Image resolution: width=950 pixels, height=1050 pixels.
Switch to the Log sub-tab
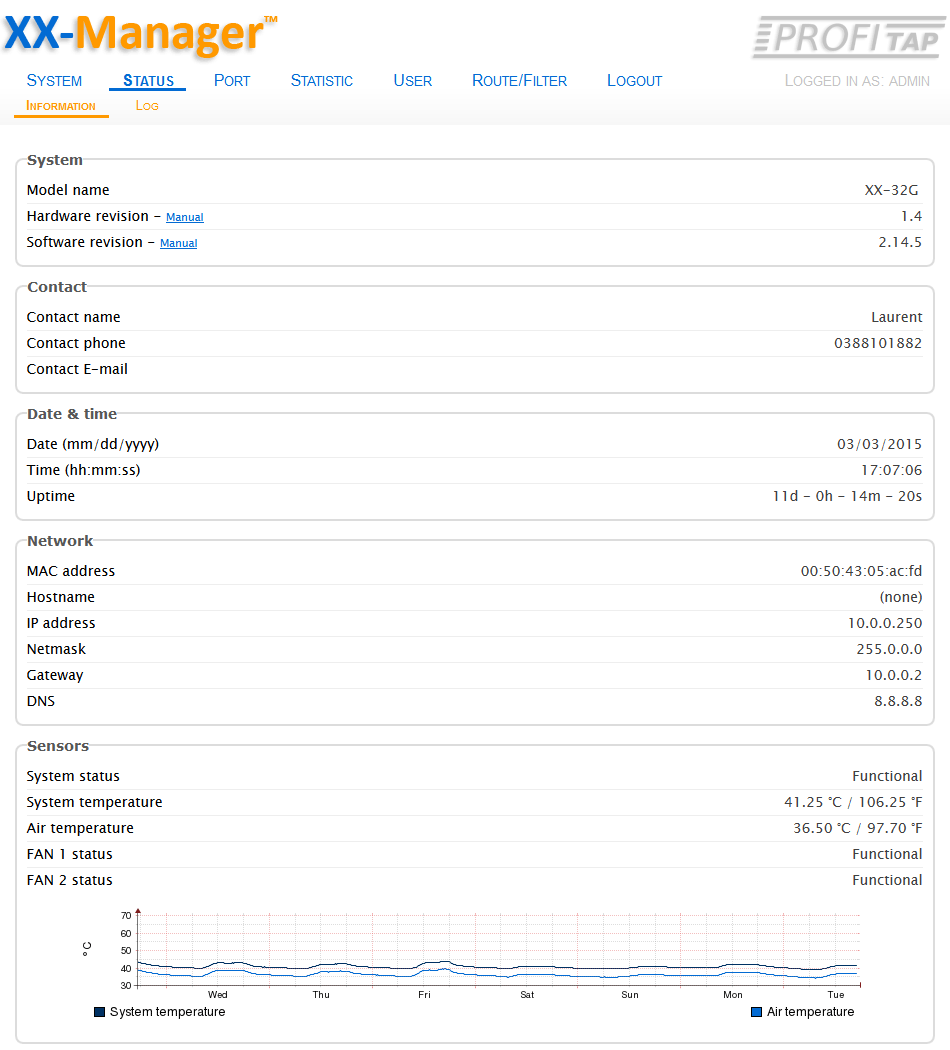(147, 106)
